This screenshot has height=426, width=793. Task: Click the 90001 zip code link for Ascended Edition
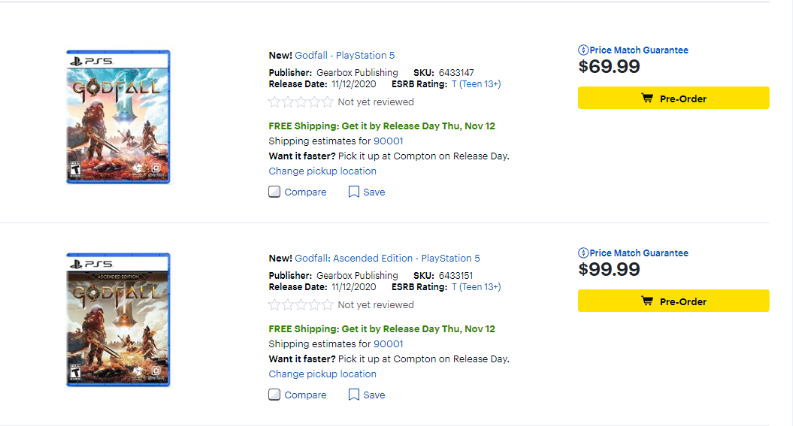click(388, 344)
